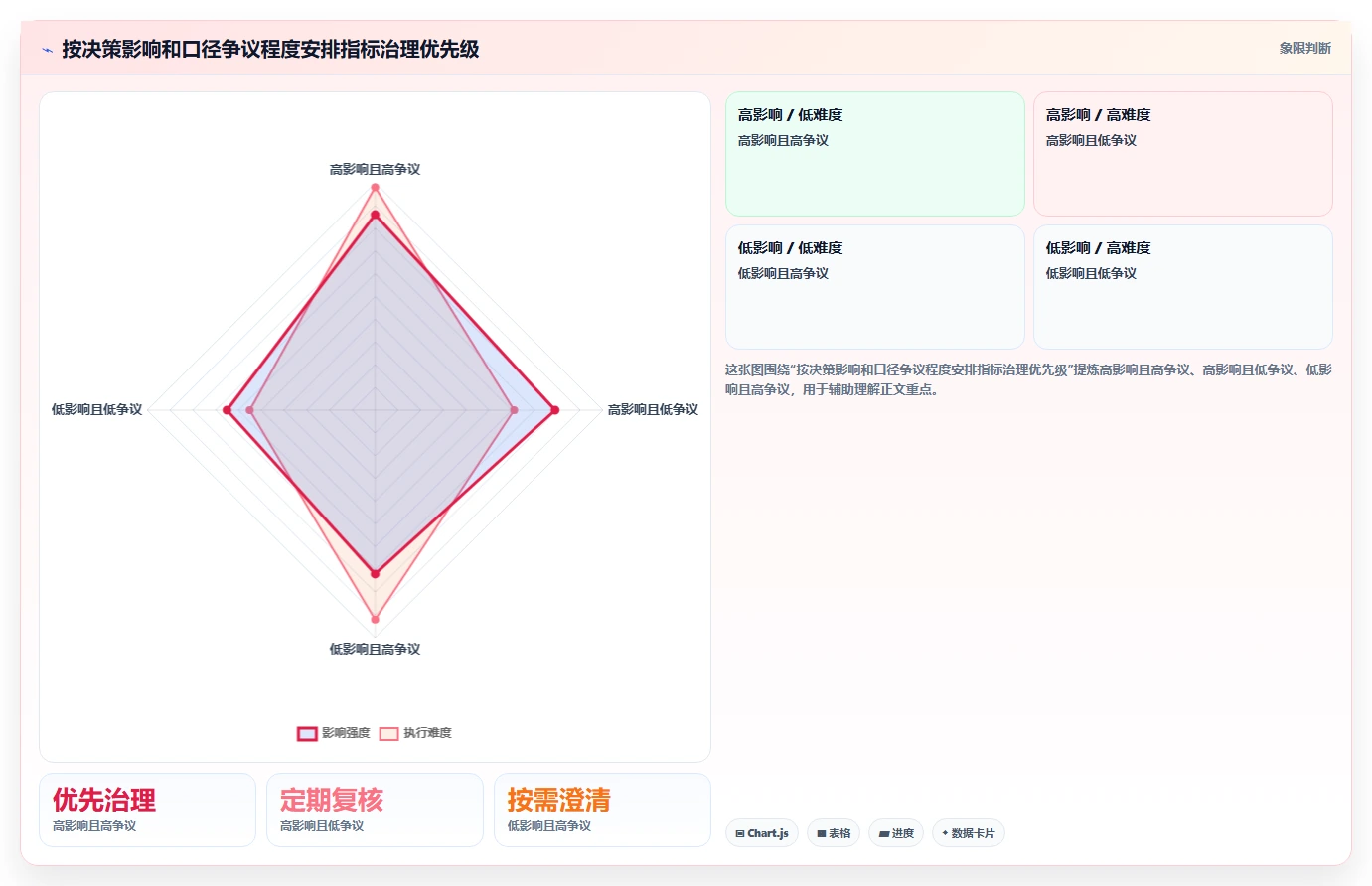Click 影响强度 data point at 低影响且低争议

pos(227,410)
